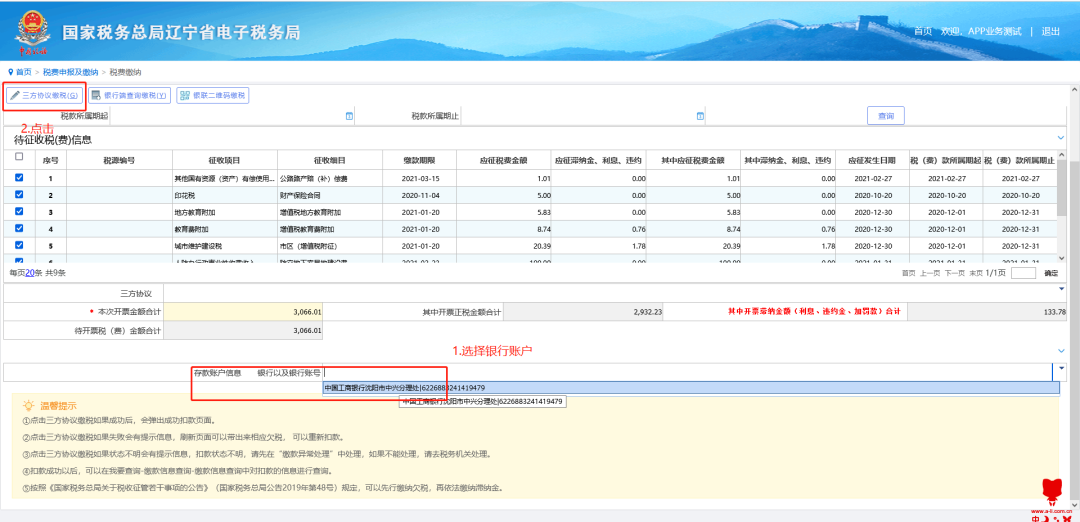Click the 查询 search button

pos(885,116)
